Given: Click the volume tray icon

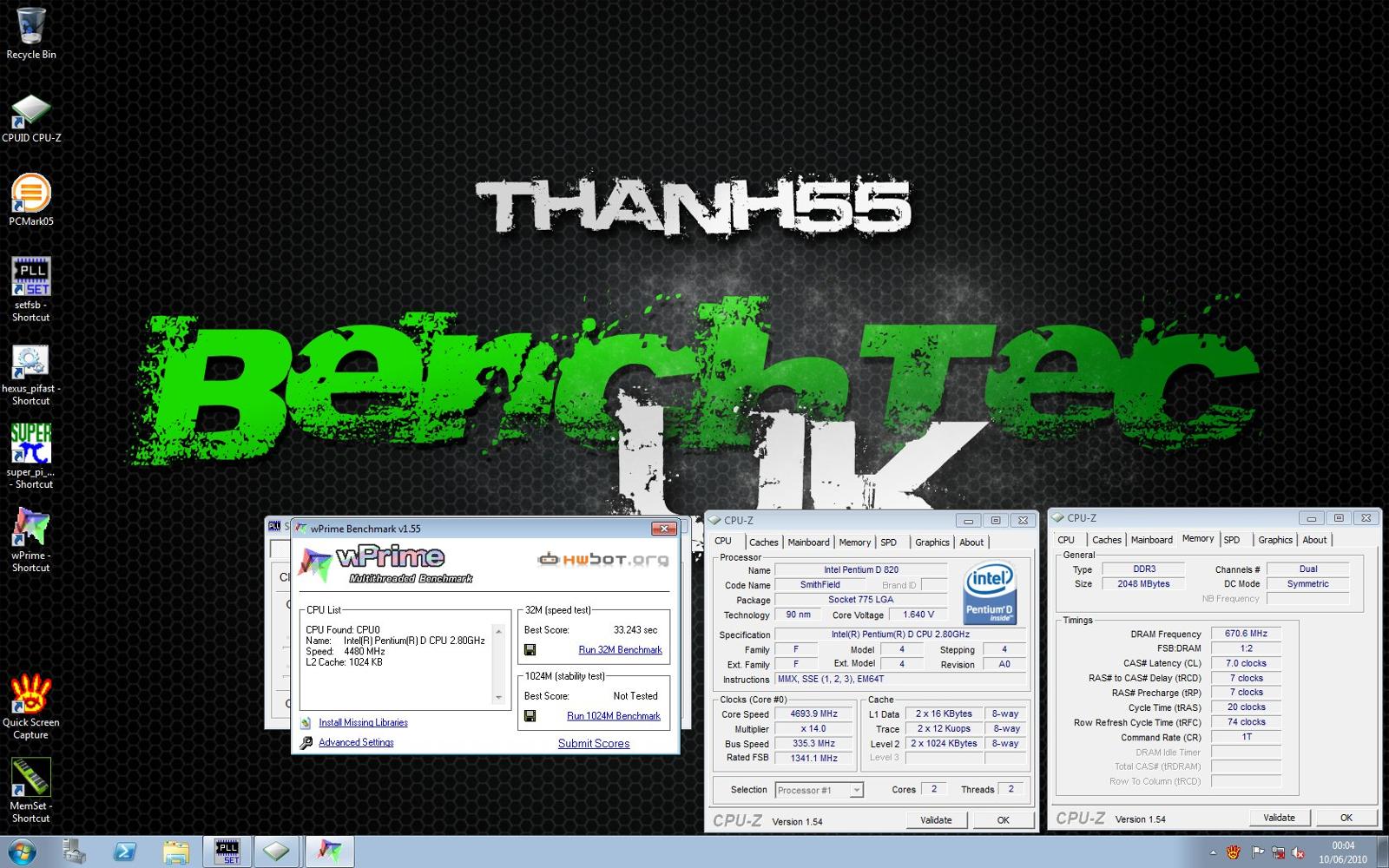Looking at the screenshot, I should click(x=1300, y=852).
